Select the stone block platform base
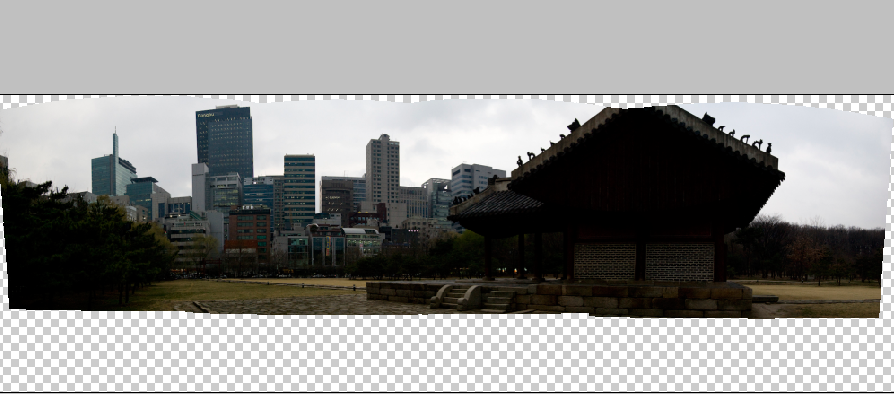The height and width of the screenshot is (394, 894). point(560,298)
